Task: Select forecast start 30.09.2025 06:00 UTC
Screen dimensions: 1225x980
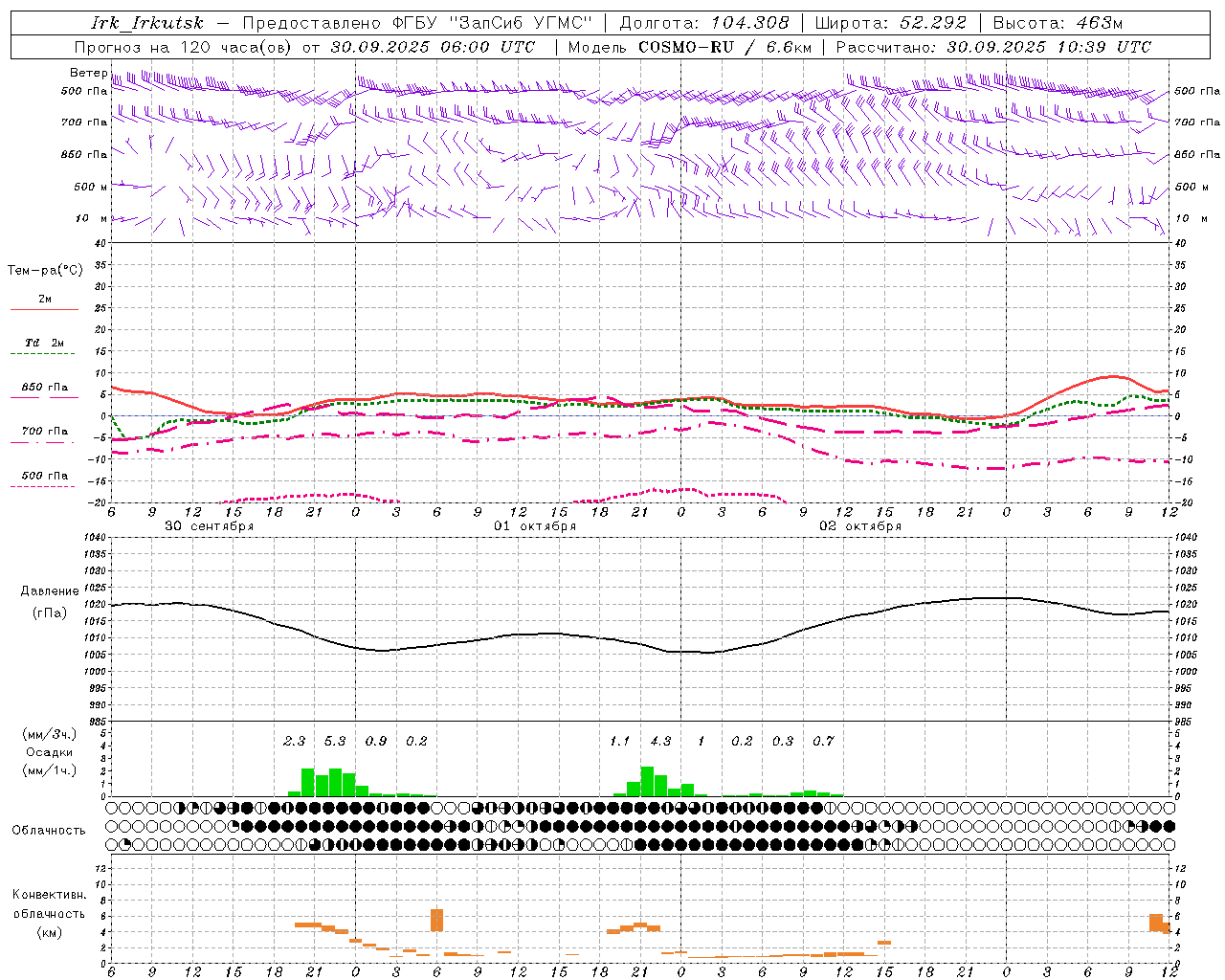Action: point(433,47)
